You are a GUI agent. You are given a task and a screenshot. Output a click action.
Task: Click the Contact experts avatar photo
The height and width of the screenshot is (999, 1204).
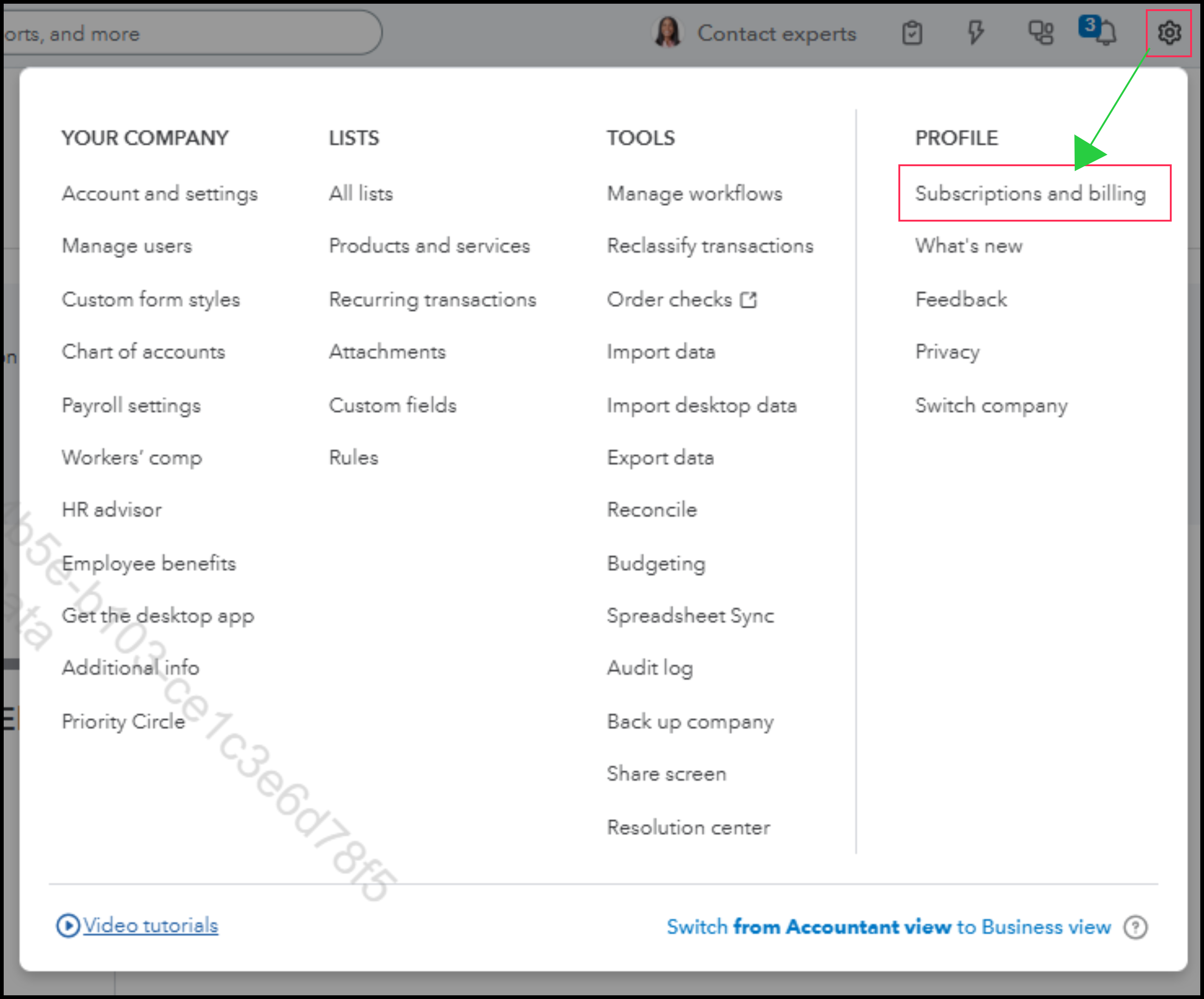coord(668,33)
